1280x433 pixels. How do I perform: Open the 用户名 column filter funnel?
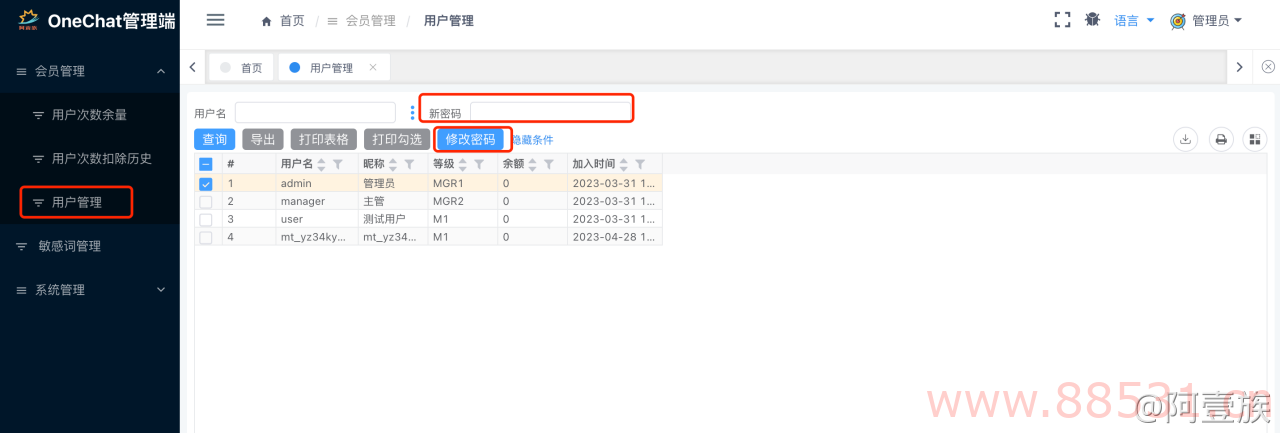338,164
